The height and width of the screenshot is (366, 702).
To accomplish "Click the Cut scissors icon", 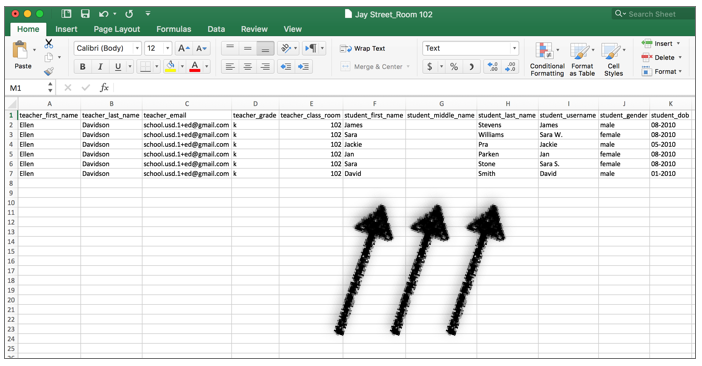I will [x=49, y=43].
